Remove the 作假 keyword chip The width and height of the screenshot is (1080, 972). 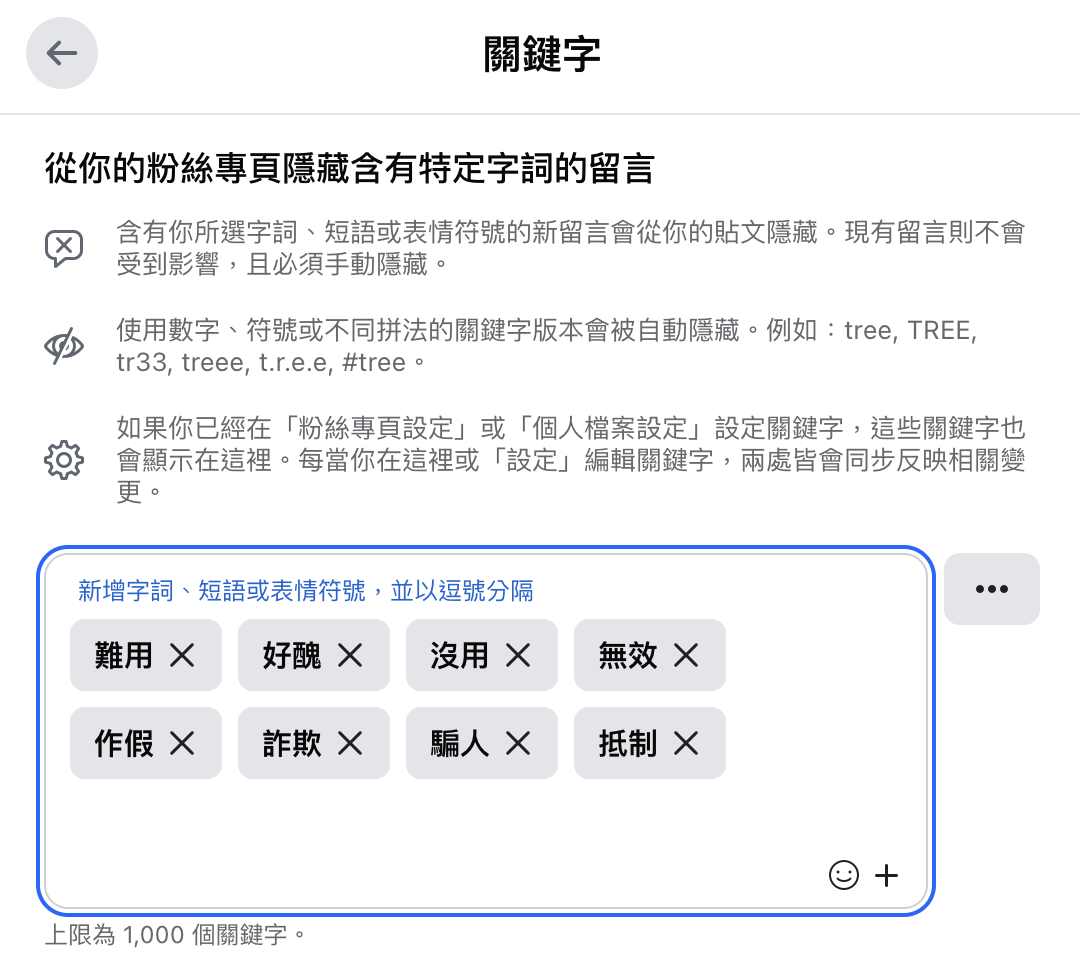(x=183, y=743)
